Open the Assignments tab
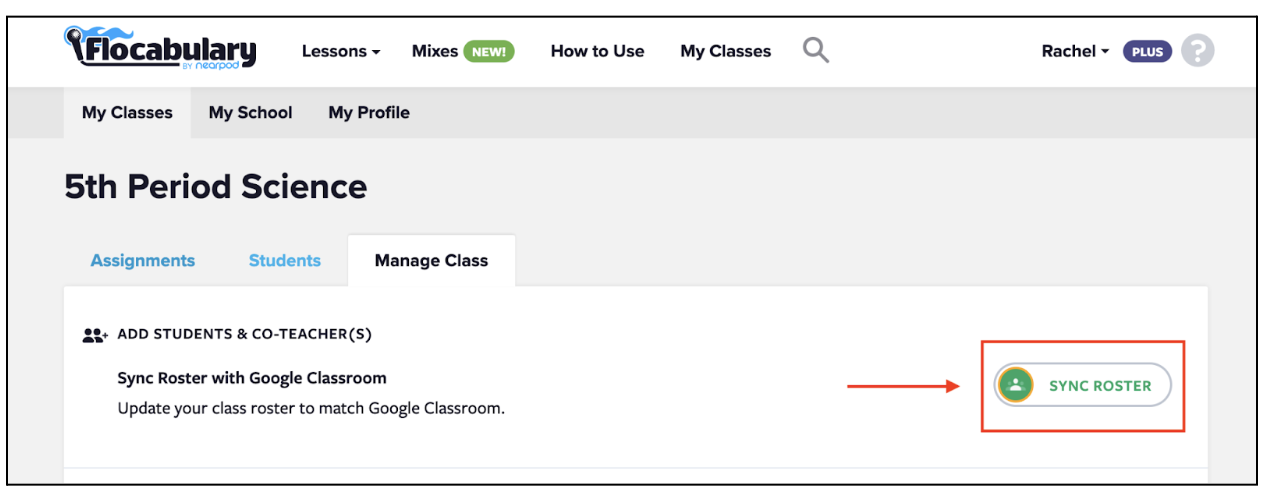The height and width of the screenshot is (496, 1266). (143, 260)
